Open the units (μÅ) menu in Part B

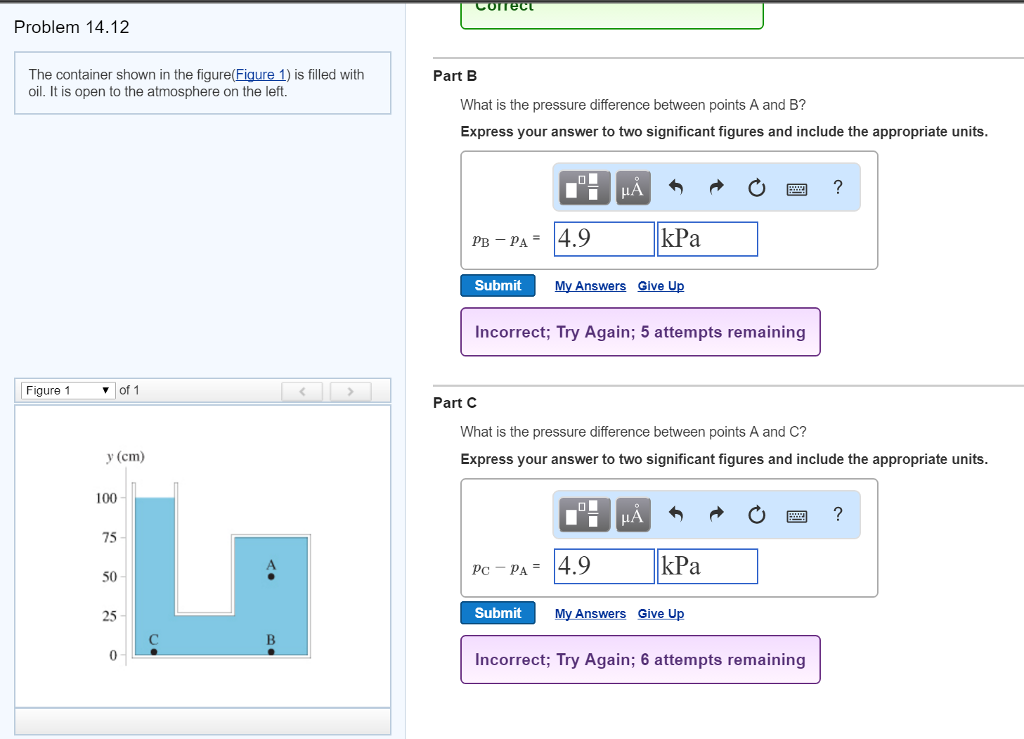(x=632, y=187)
